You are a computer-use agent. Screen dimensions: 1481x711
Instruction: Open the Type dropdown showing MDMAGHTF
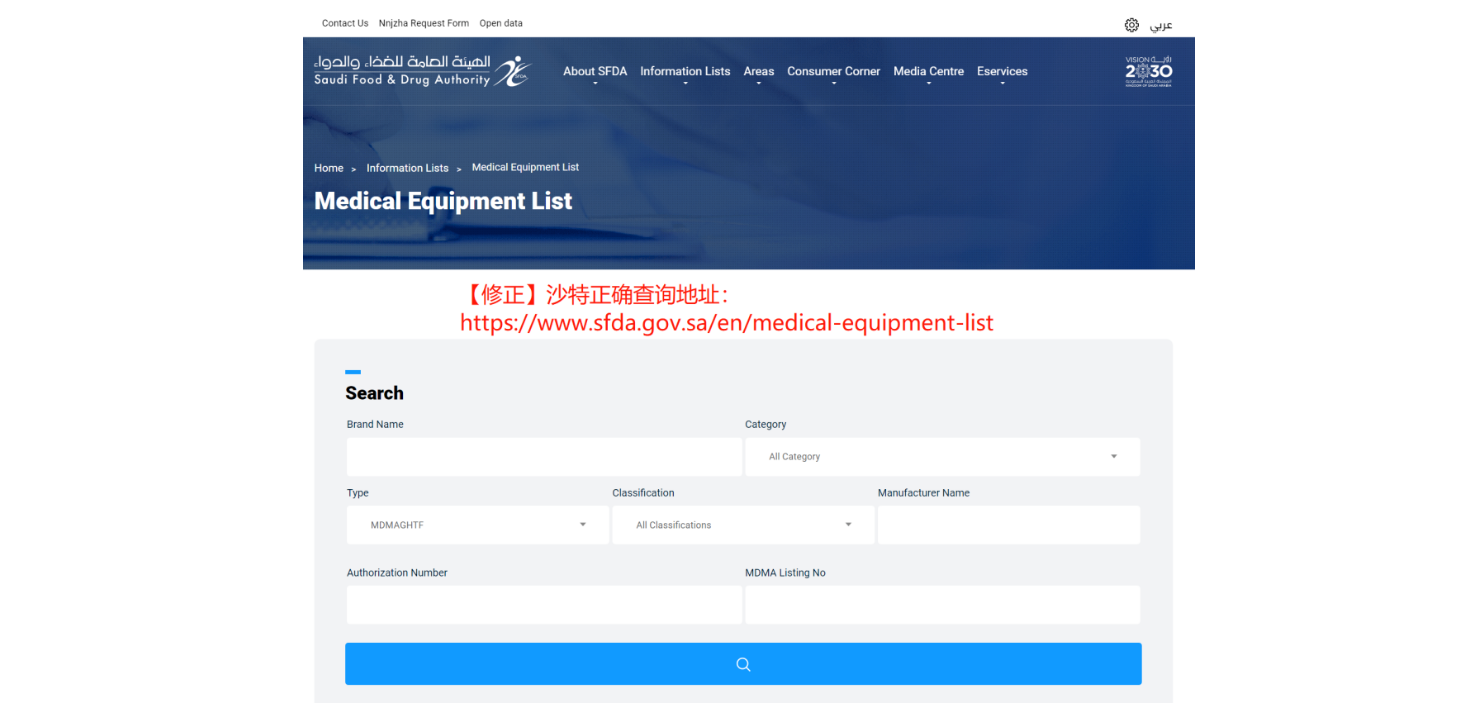[477, 525]
